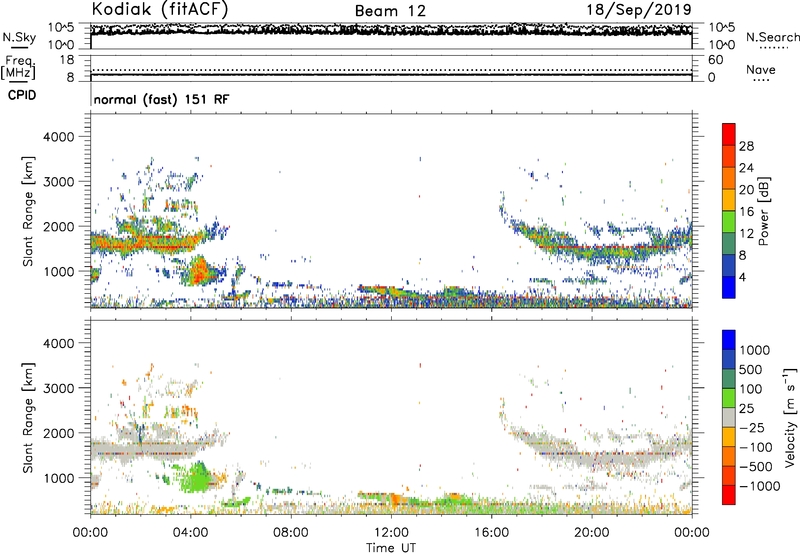Click the '16' power scale value
The image size is (800, 554).
(x=746, y=212)
